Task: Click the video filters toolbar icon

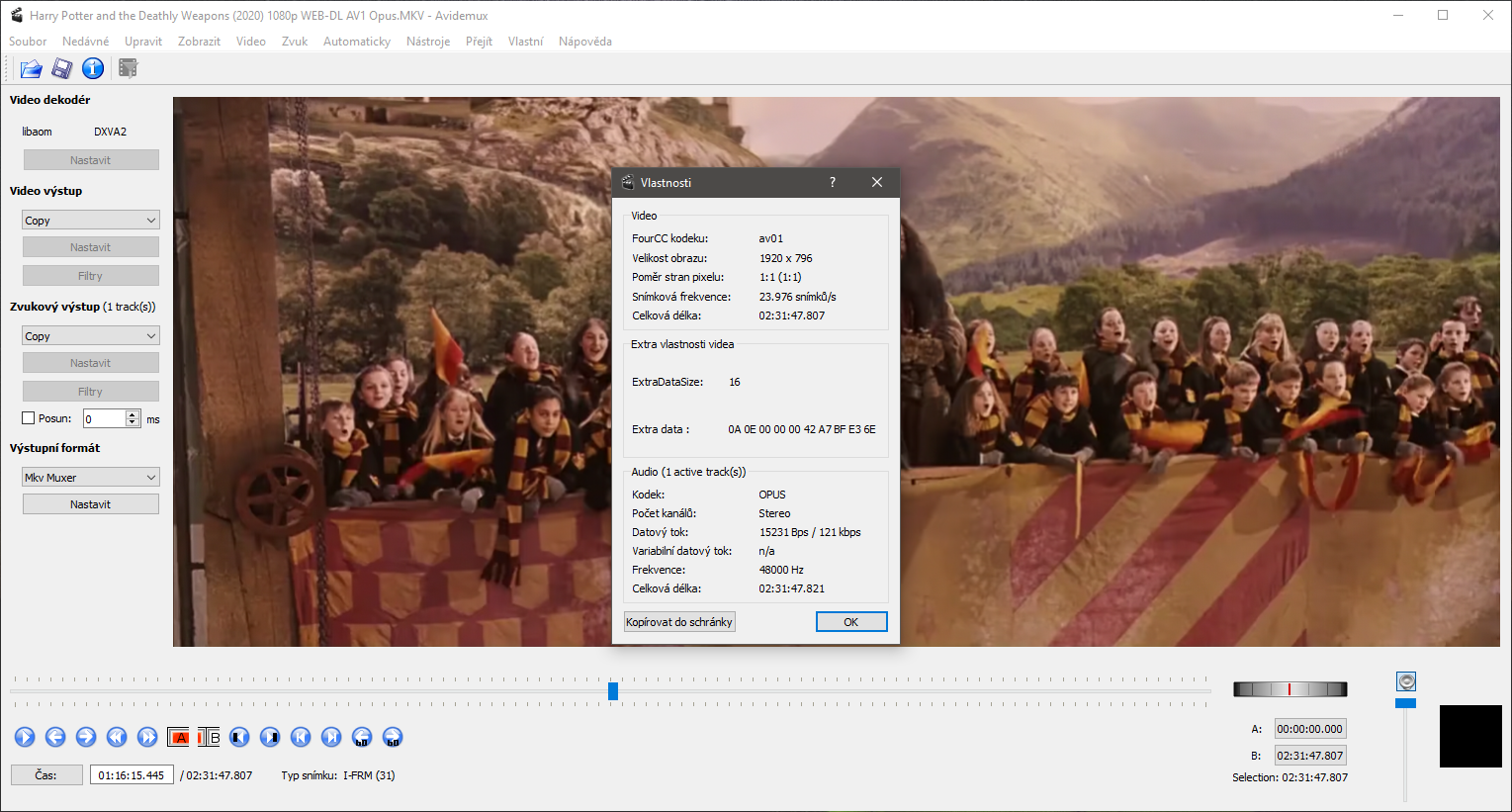Action: click(128, 68)
